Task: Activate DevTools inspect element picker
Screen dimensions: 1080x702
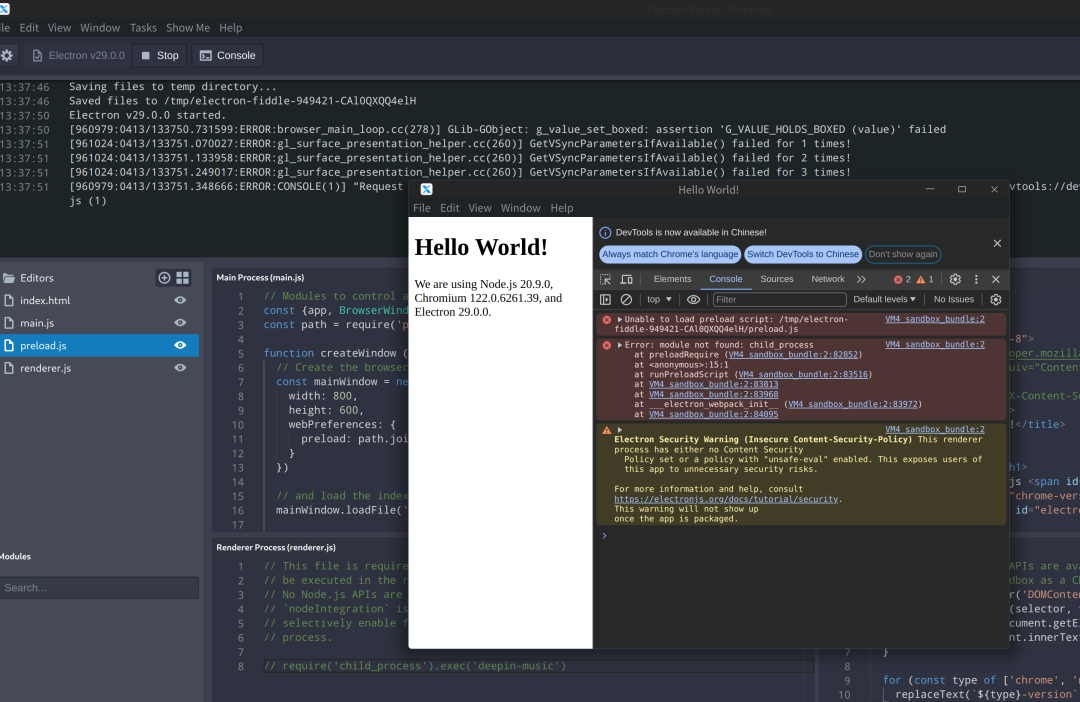Action: pyautogui.click(x=605, y=279)
